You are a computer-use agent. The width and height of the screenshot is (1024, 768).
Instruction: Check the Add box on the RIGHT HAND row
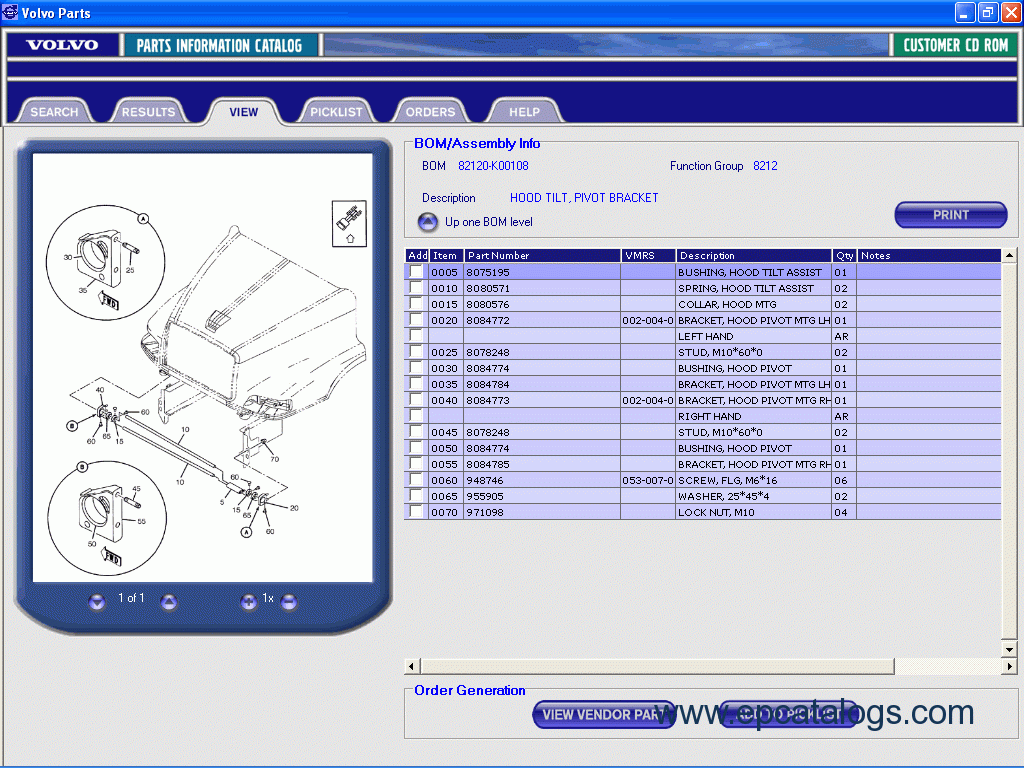[x=416, y=416]
